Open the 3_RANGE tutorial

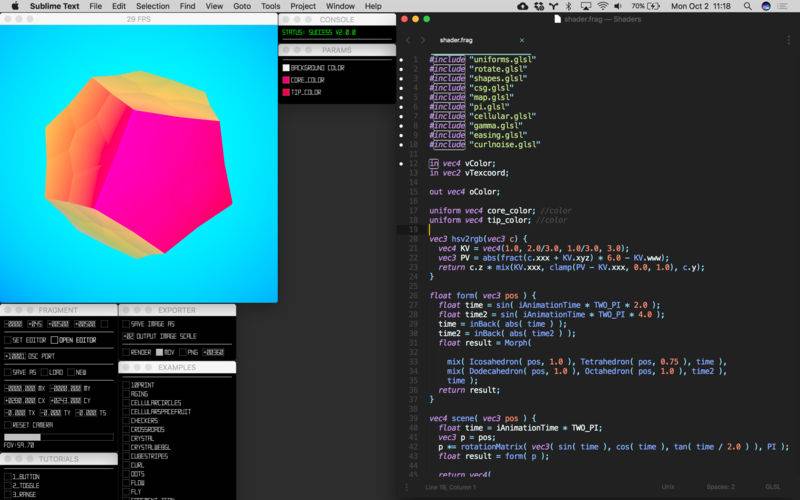tap(22, 495)
